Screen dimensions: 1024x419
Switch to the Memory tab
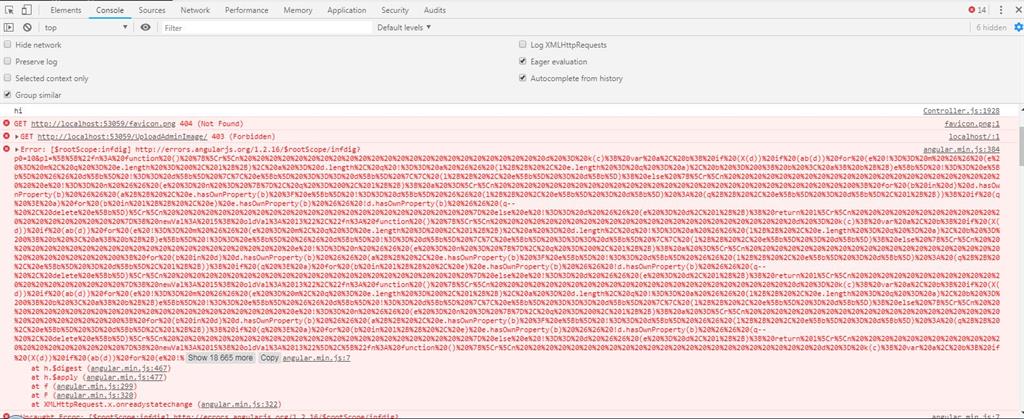pos(298,10)
